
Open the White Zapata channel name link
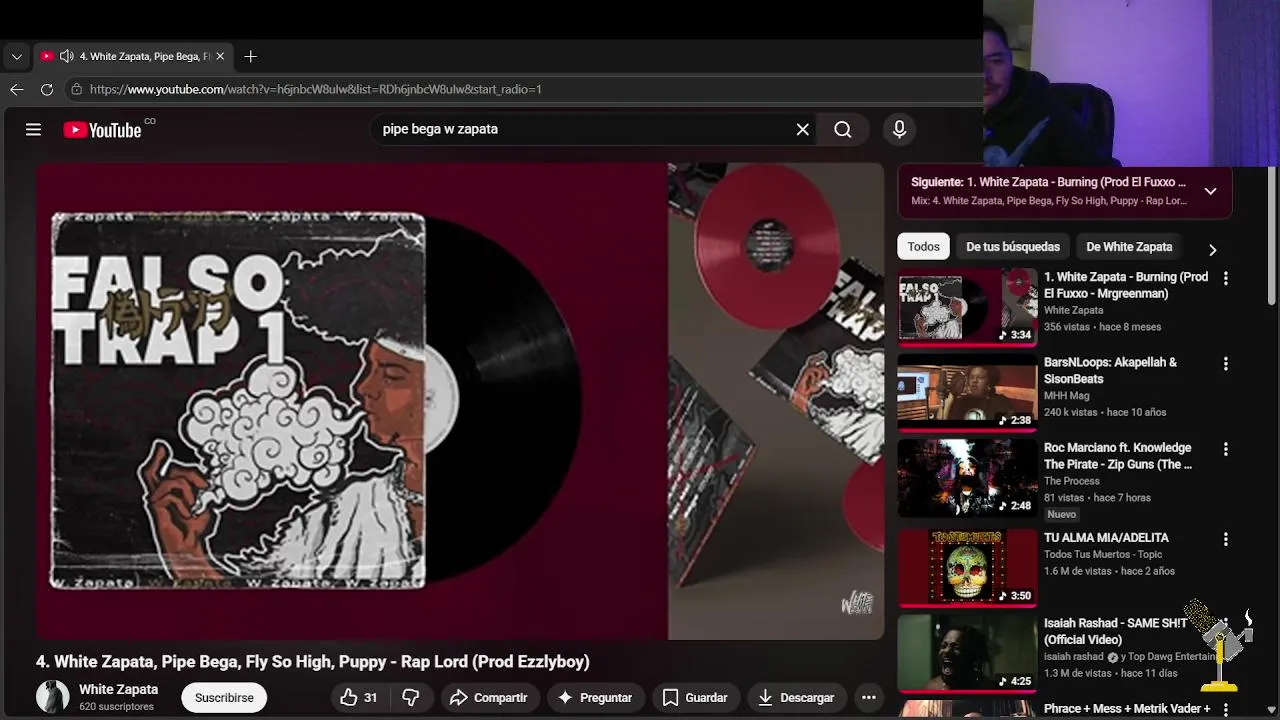click(x=118, y=690)
